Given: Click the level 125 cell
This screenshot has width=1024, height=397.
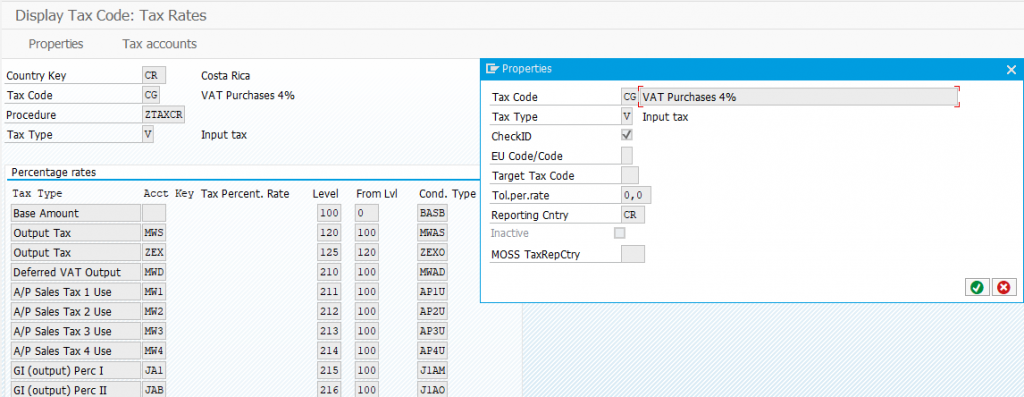Looking at the screenshot, I should [329, 252].
